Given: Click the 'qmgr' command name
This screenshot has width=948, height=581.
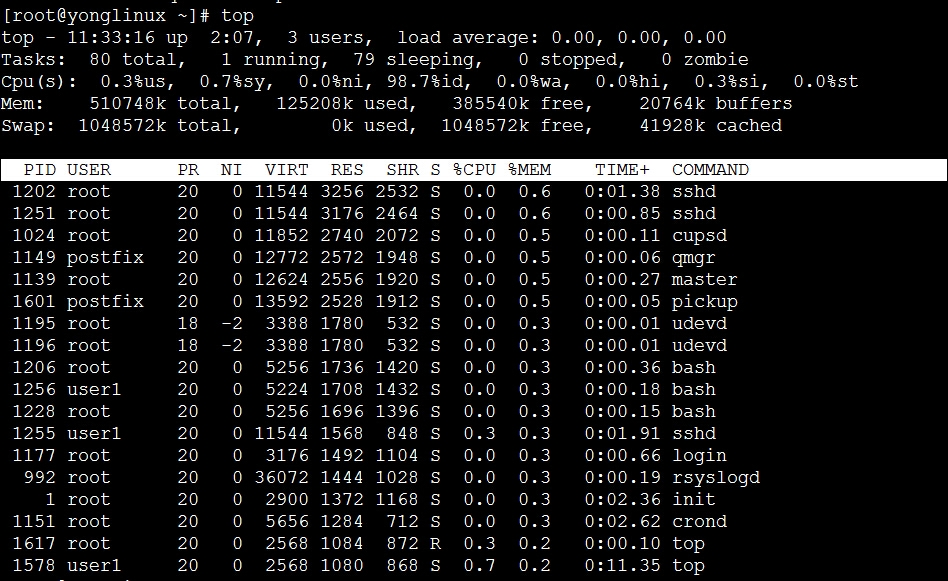Looking at the screenshot, I should click(694, 258).
